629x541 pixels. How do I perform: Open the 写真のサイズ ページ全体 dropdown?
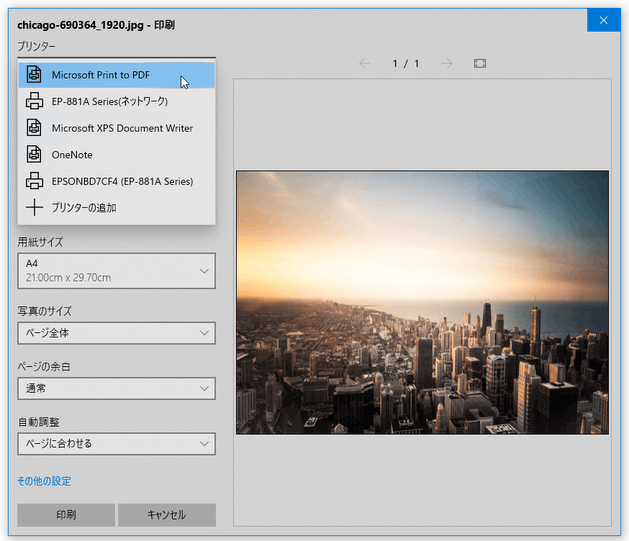(x=116, y=333)
